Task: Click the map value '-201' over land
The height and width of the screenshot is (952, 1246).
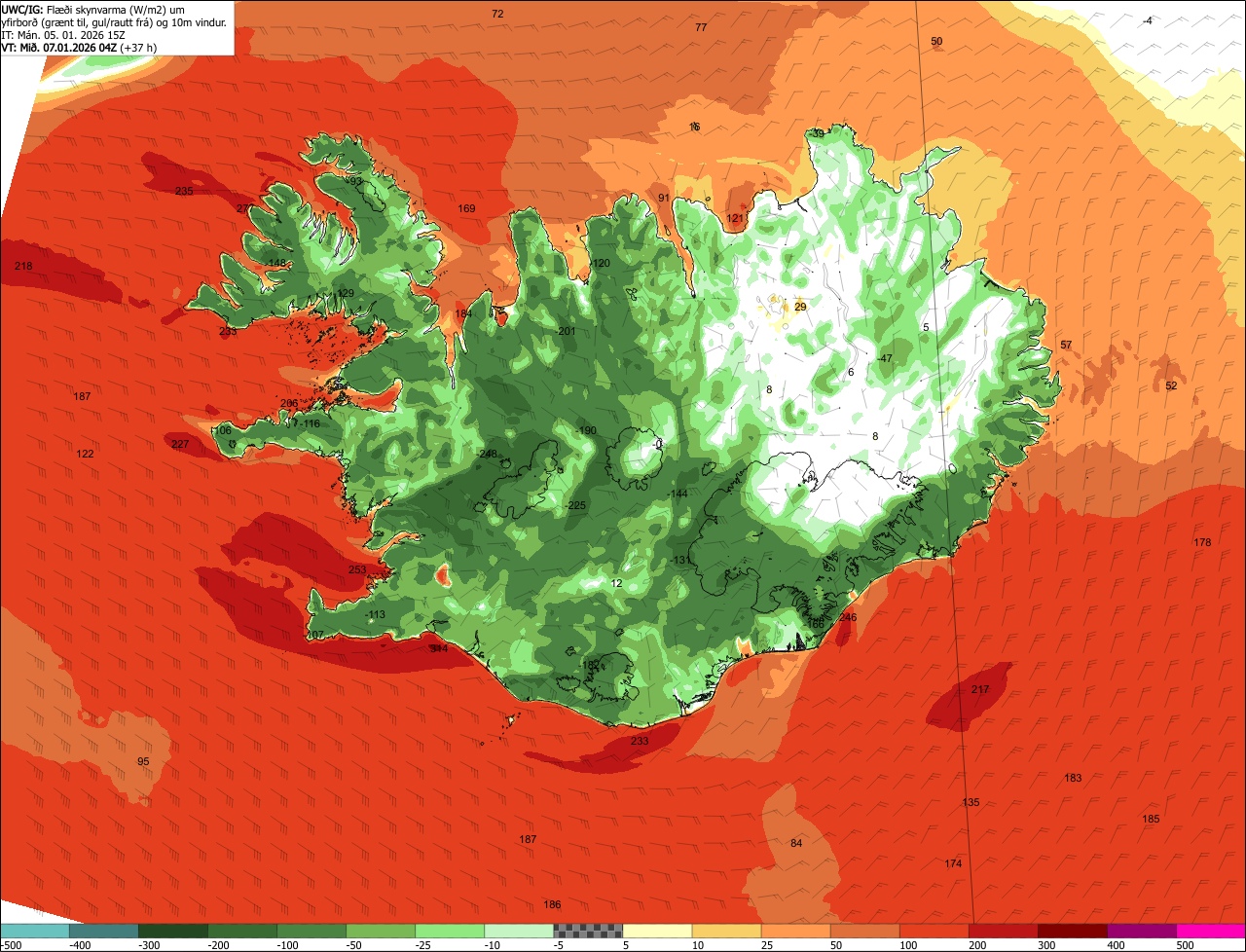Action: click(x=566, y=332)
